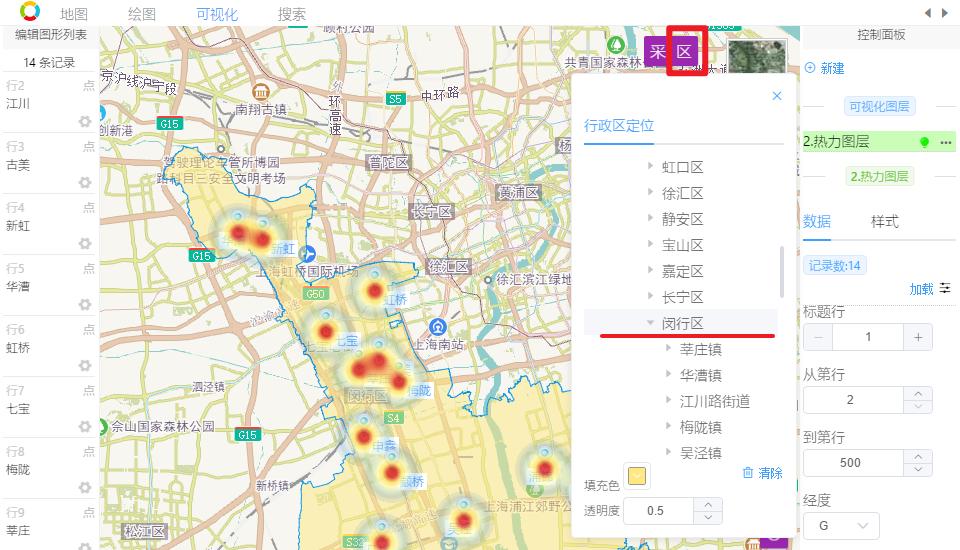
Task: Switch basemap via satellite thumbnail
Action: (757, 56)
